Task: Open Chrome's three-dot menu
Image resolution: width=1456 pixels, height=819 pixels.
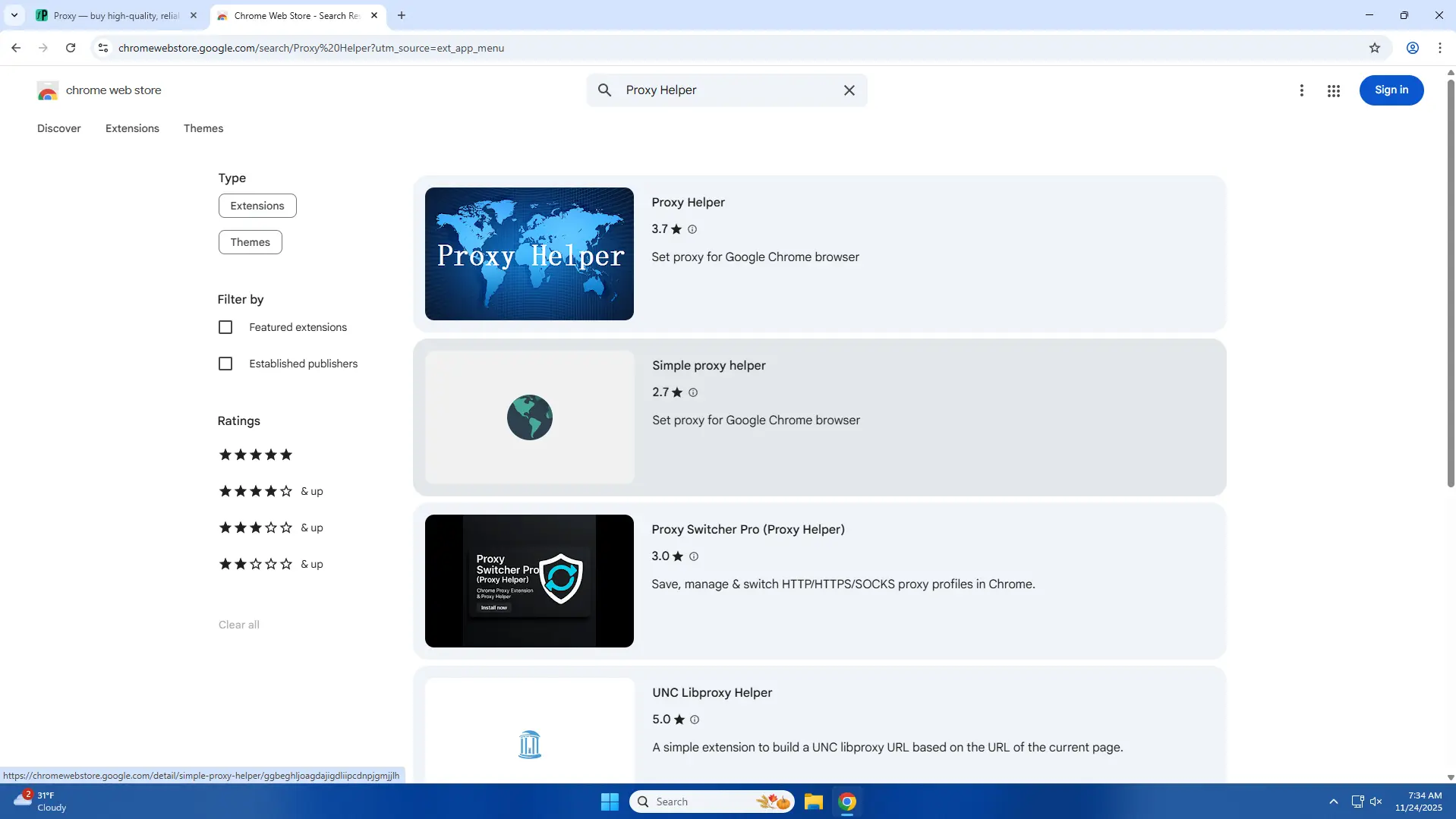Action: 1440,48
